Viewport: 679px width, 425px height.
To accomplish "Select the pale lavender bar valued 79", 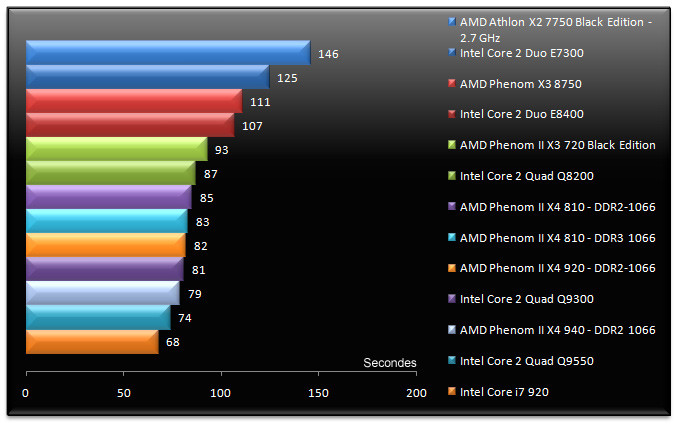I will tap(103, 293).
